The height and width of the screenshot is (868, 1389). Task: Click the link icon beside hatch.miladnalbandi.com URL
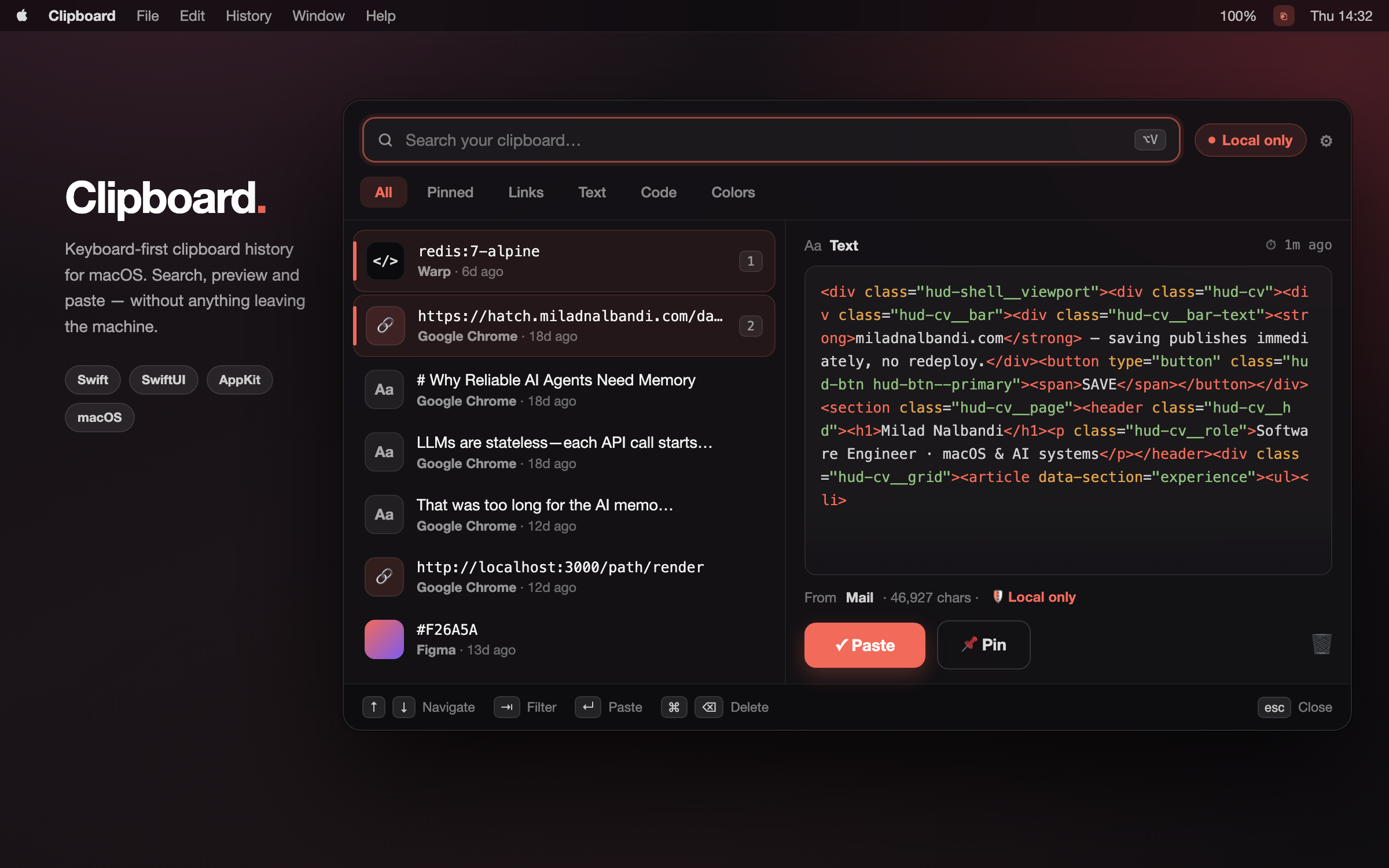point(385,326)
